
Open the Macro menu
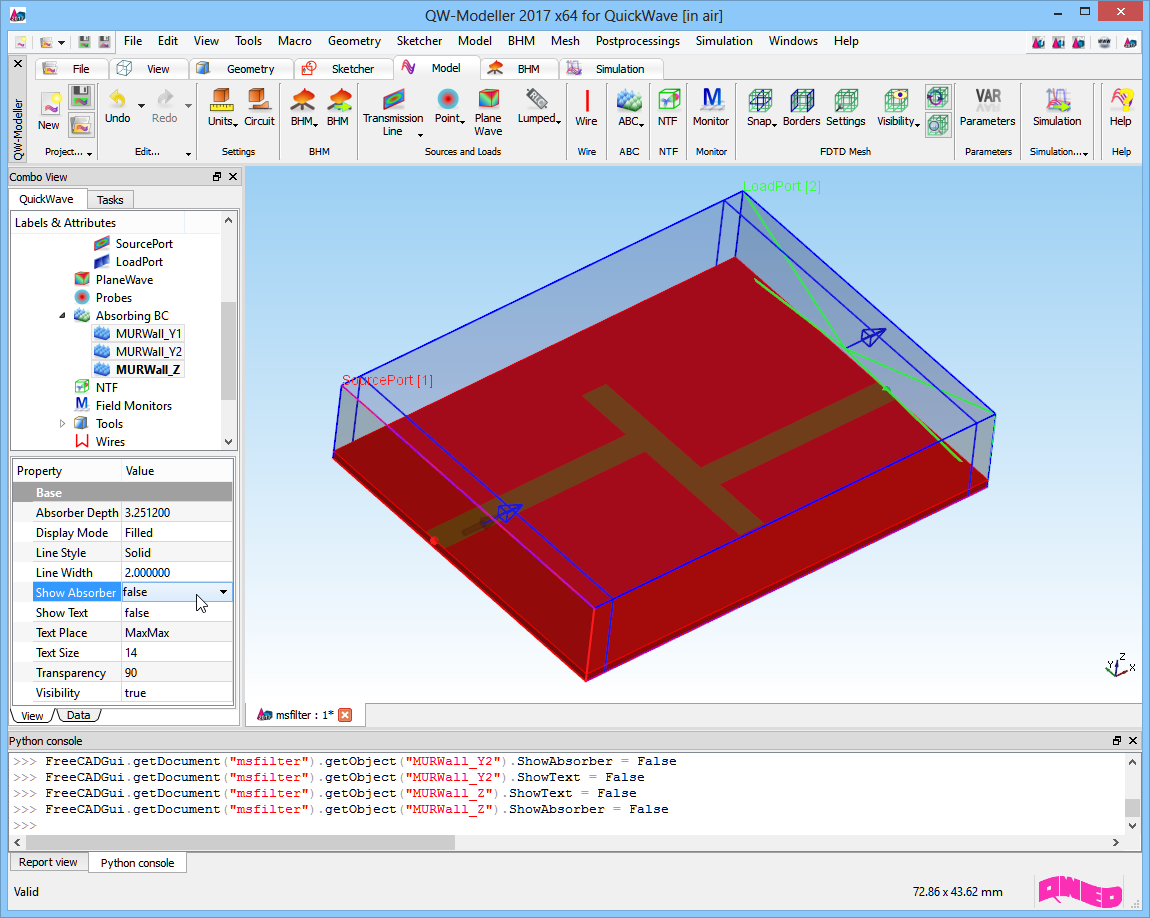(x=294, y=41)
